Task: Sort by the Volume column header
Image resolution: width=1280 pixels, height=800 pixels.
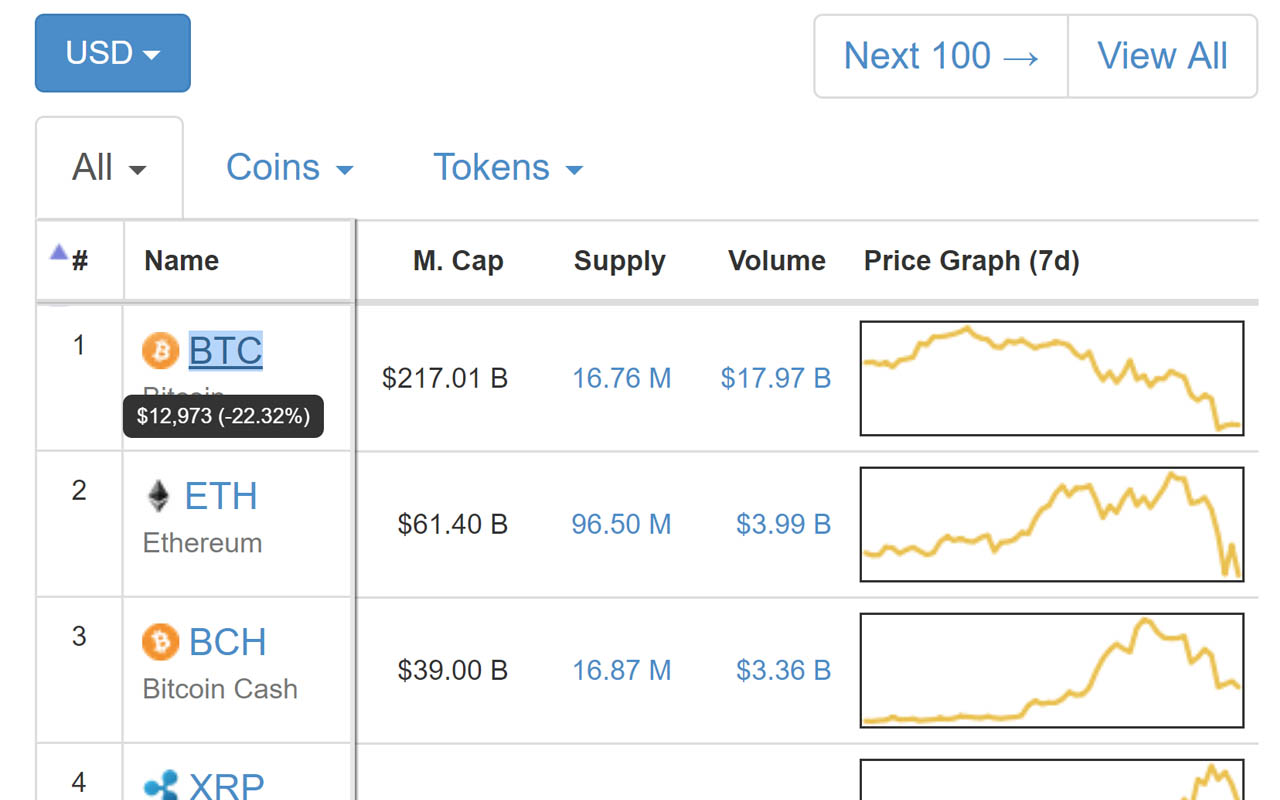Action: (x=776, y=261)
